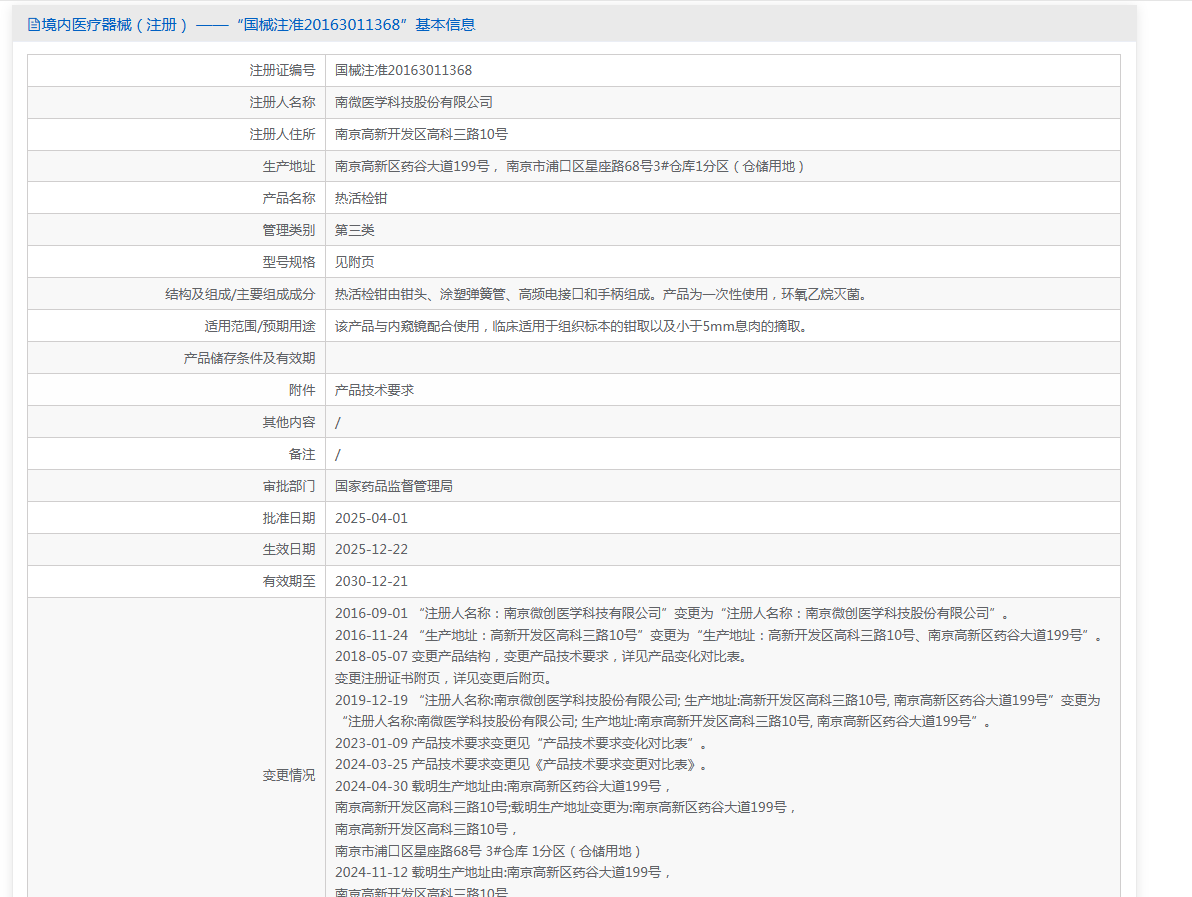Click the line 南京市浦口区星座路68号 3#仓库 1分区
Viewport: 1192px width, 897px height.
pos(490,851)
